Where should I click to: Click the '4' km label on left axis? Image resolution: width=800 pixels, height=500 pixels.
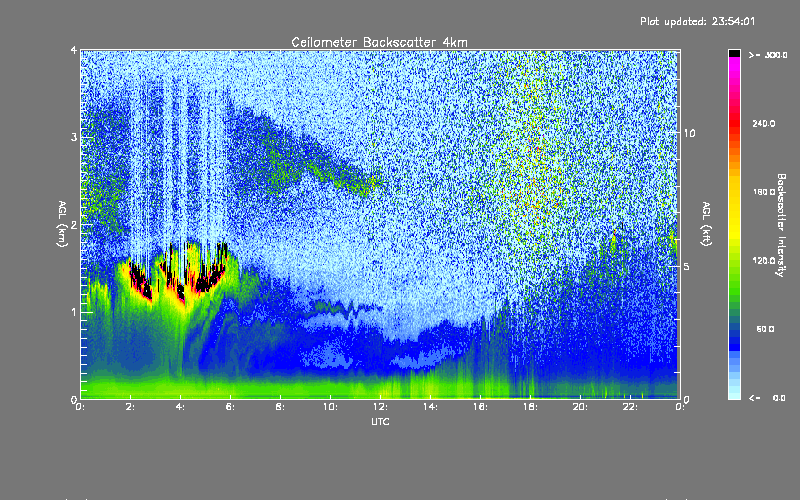pos(74,50)
